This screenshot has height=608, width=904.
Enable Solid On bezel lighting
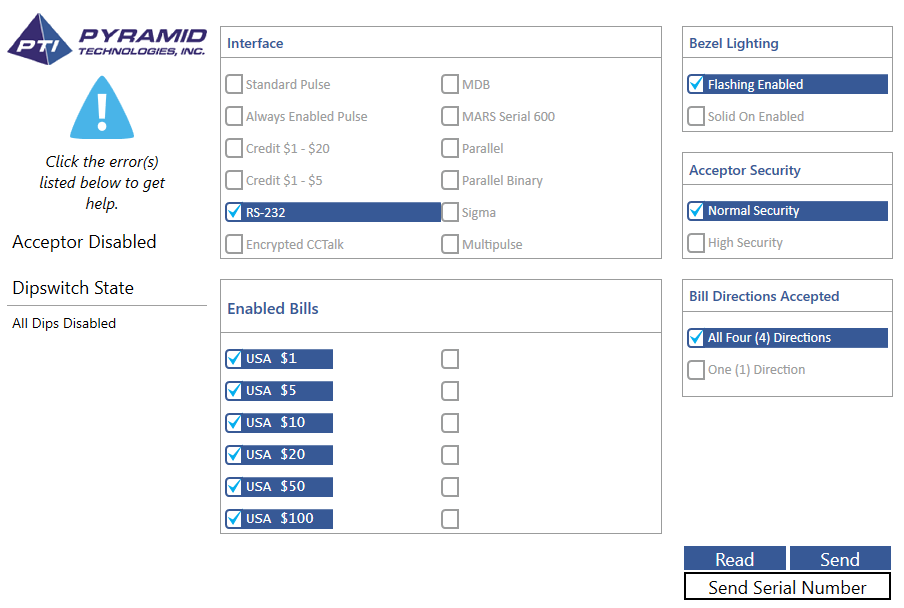696,116
